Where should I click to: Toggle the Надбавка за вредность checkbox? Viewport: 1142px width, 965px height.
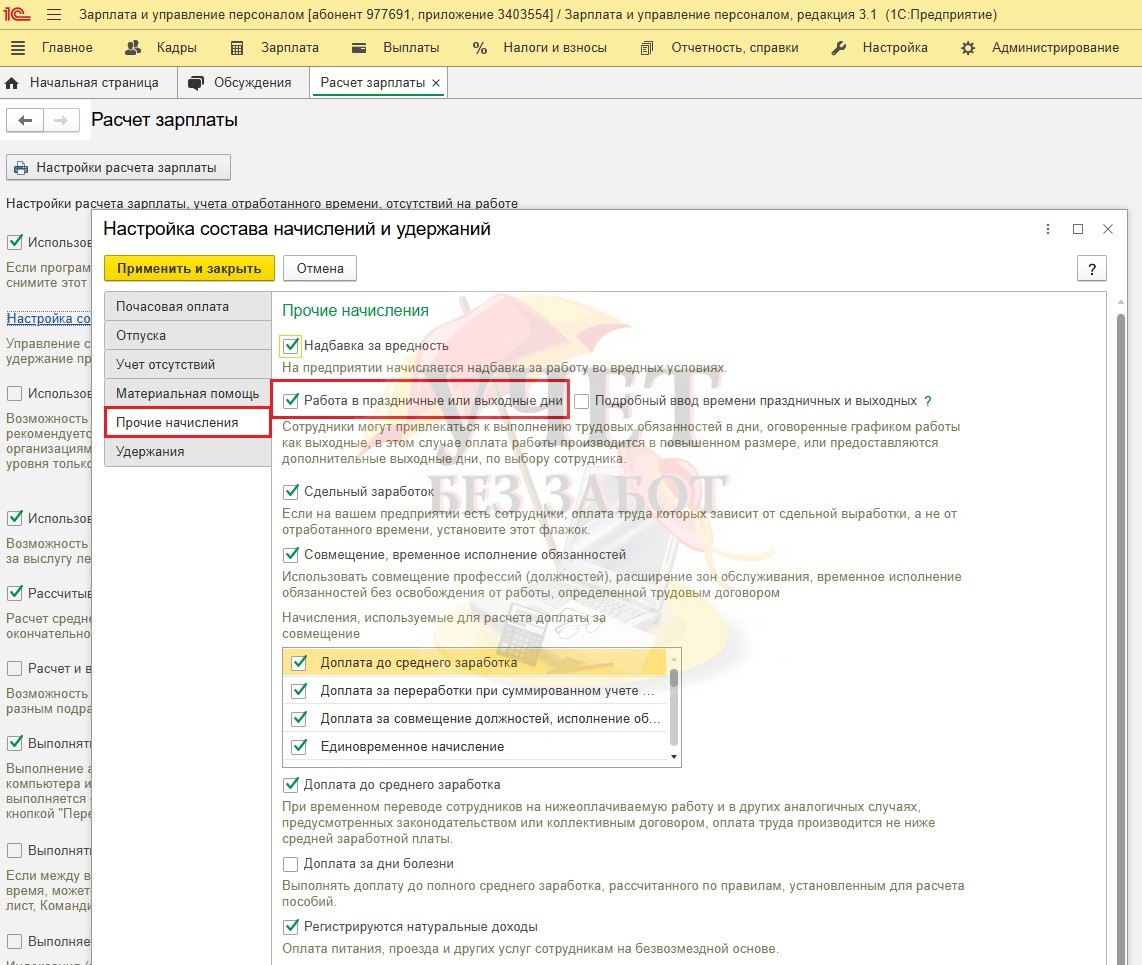pos(291,346)
